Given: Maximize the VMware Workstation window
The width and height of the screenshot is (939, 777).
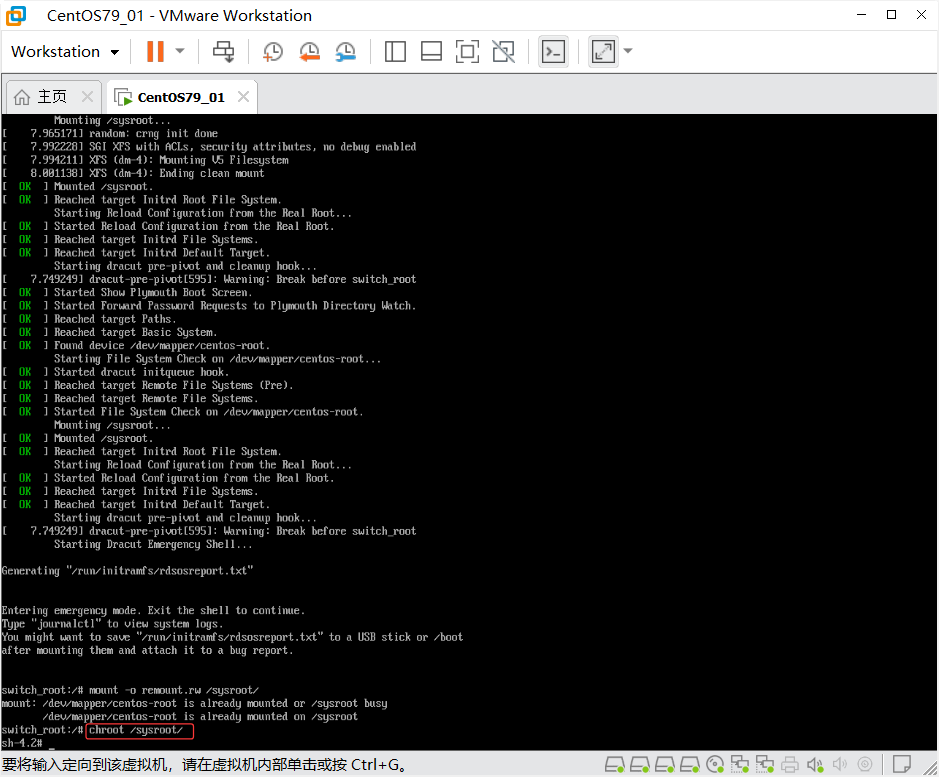Looking at the screenshot, I should point(891,15).
